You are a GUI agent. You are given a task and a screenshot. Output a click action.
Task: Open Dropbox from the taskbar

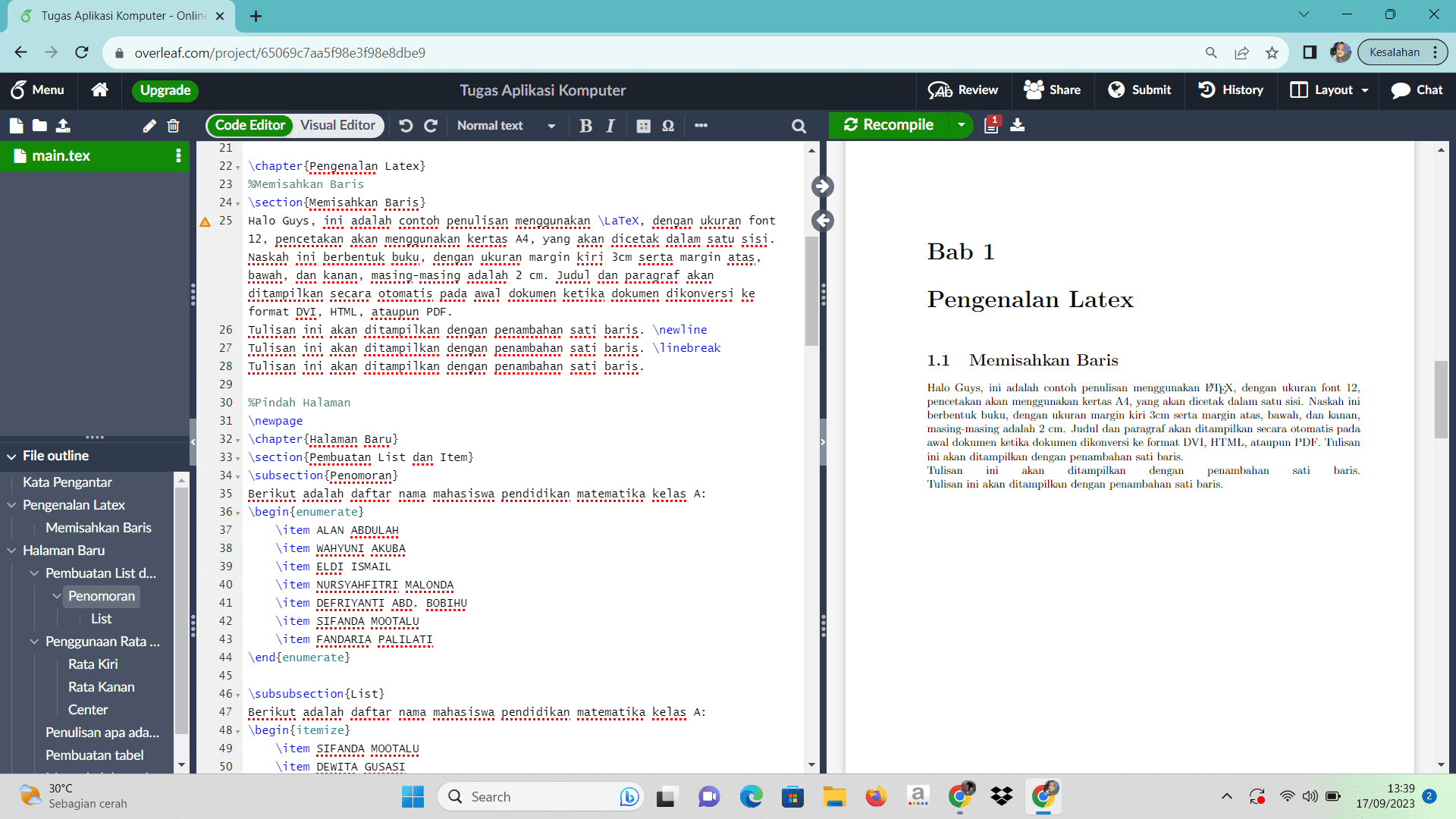pyautogui.click(x=1002, y=797)
